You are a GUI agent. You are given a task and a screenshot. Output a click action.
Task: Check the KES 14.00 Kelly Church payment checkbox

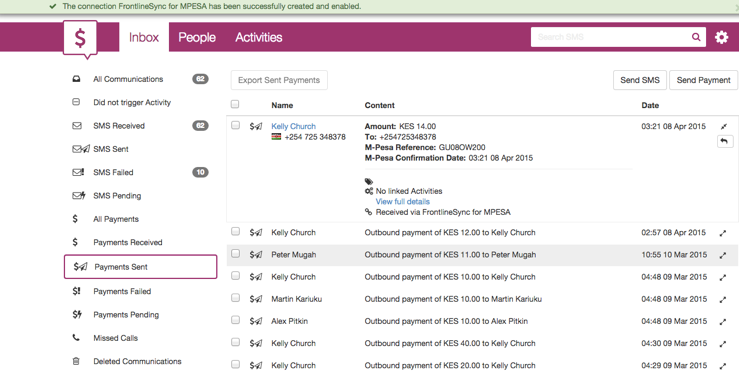(x=235, y=125)
